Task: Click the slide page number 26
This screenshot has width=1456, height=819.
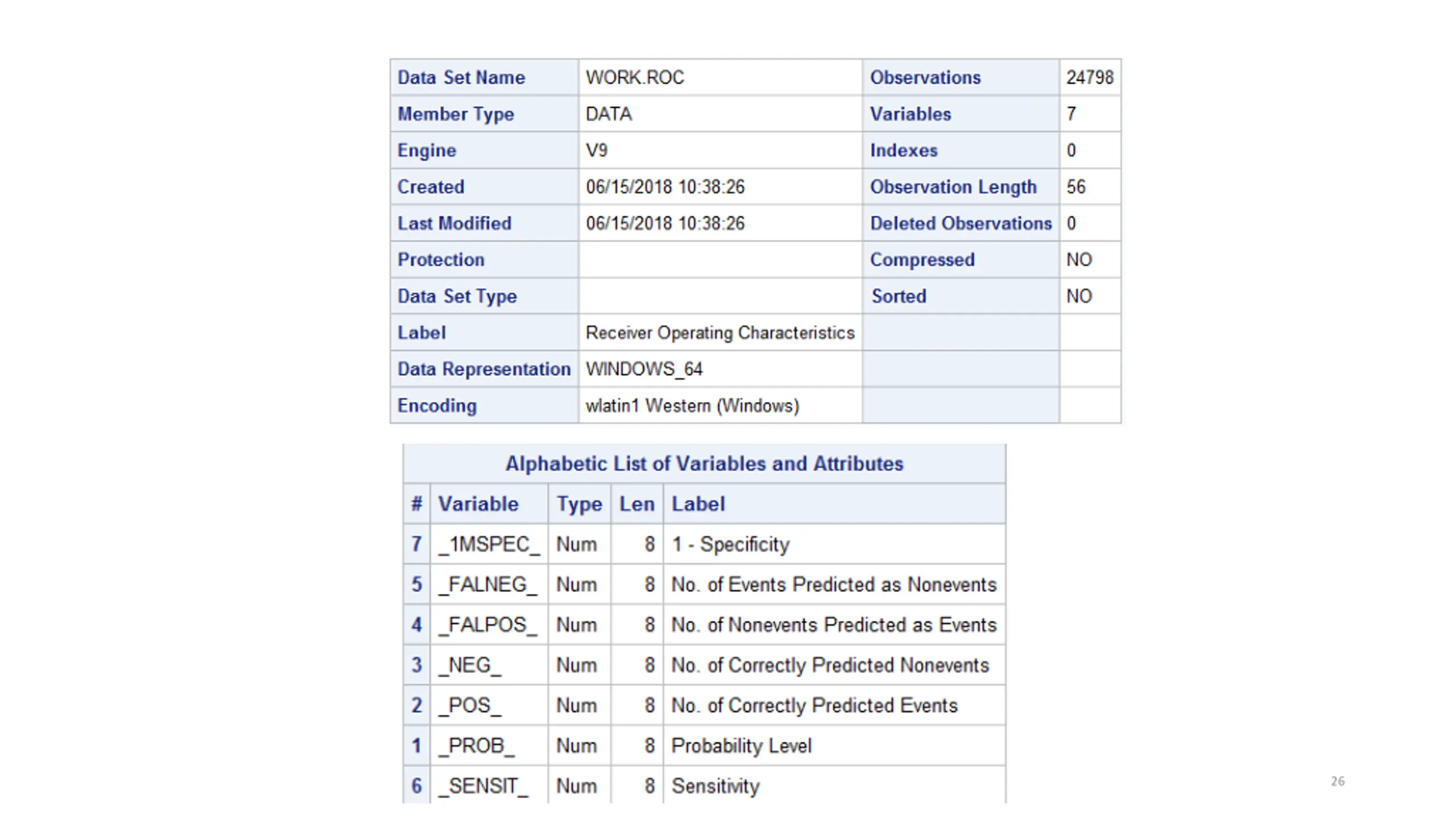Action: 1338,781
